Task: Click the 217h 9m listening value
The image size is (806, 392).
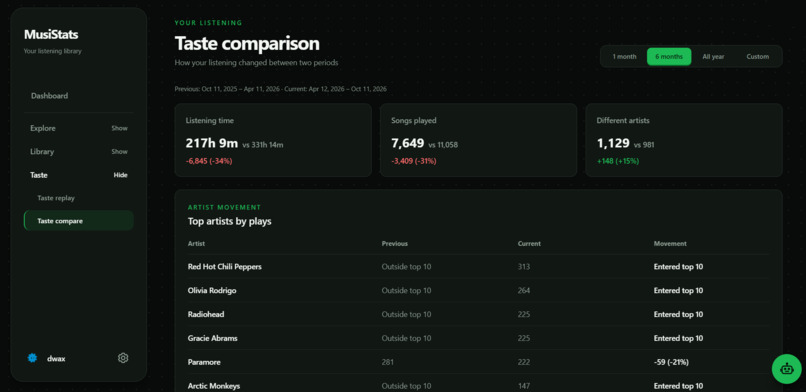Action: [212, 143]
